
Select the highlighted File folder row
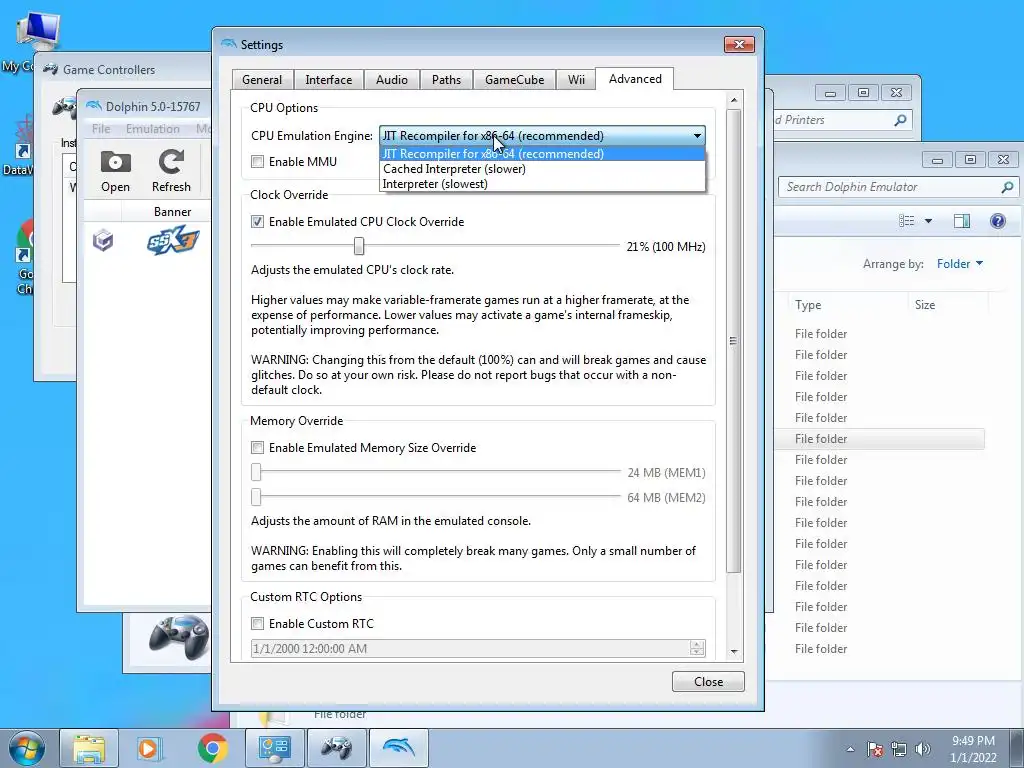tap(879, 439)
